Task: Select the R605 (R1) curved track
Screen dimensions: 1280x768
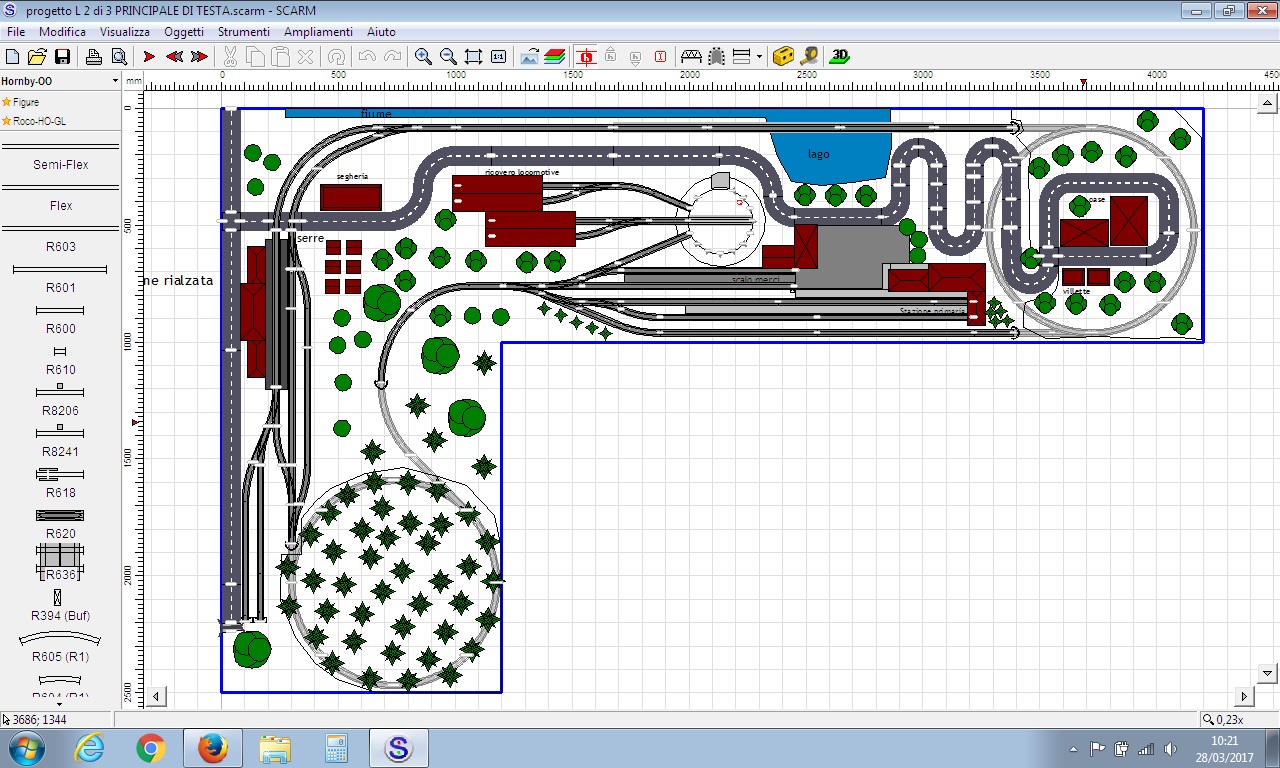Action: point(60,648)
